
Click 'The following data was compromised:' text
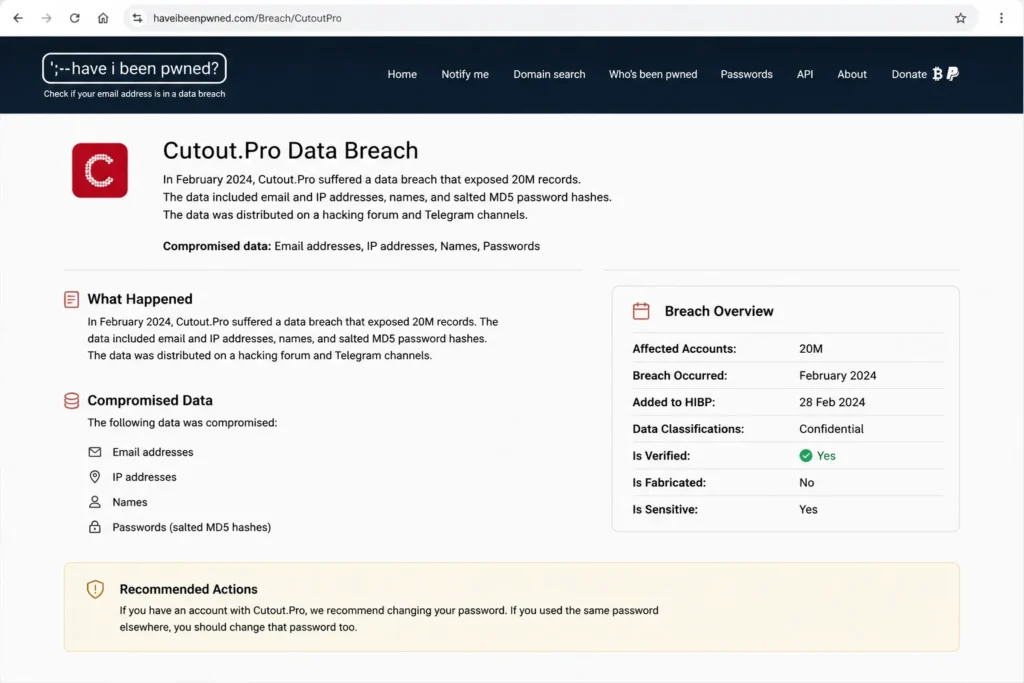(x=182, y=422)
